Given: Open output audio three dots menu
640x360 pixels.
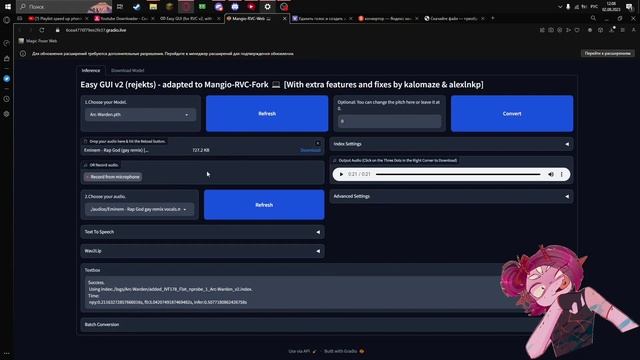Looking at the screenshot, I should coord(562,174).
